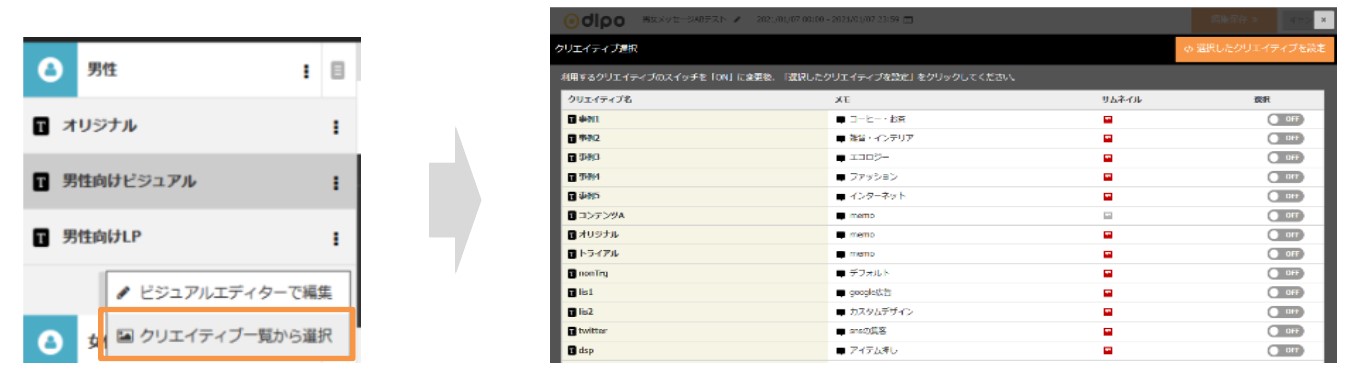
Task: Toggle ON switch for インターネット row
Action: pyautogui.click(x=1285, y=196)
